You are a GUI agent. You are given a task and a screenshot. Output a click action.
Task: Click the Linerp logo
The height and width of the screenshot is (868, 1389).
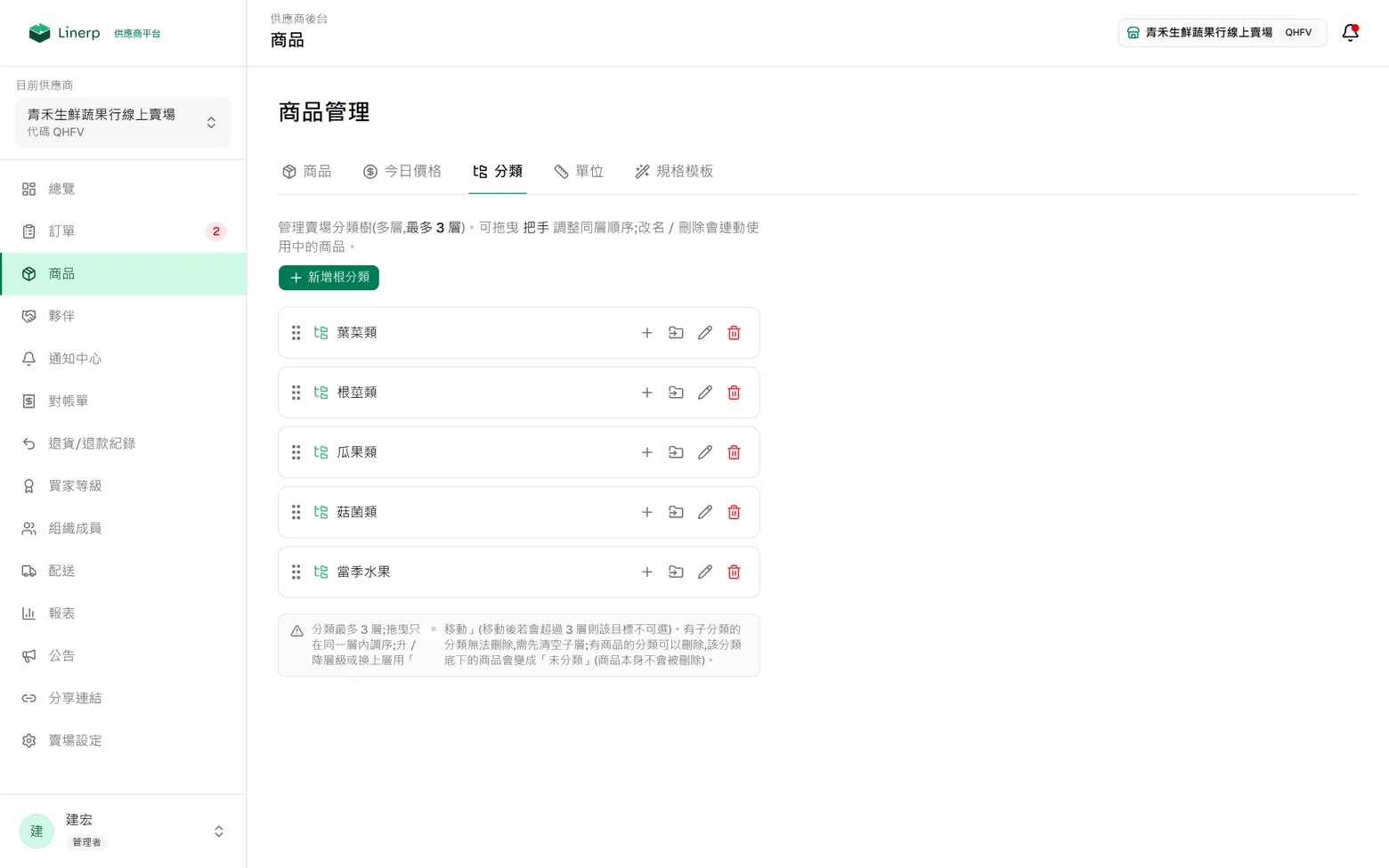(64, 33)
